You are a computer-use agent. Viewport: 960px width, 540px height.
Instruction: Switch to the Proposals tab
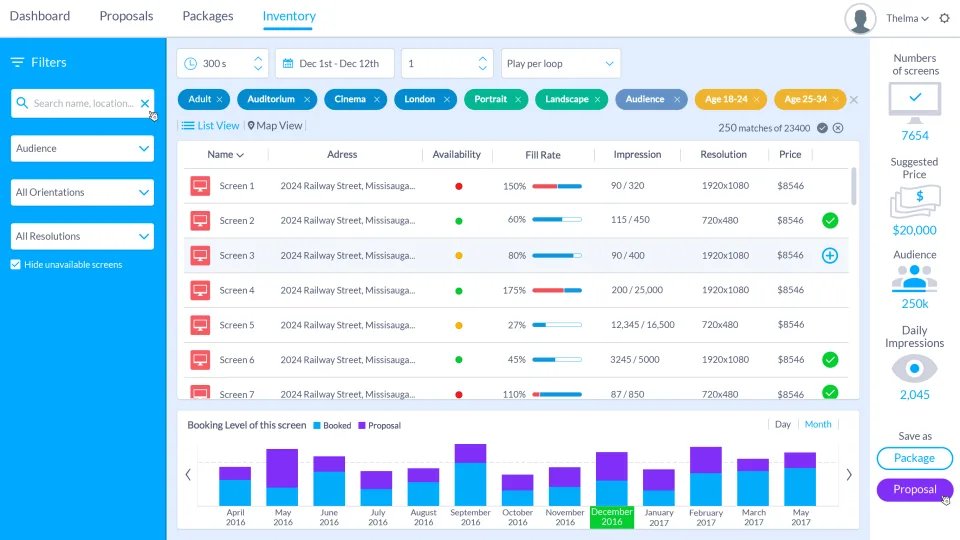(x=126, y=16)
